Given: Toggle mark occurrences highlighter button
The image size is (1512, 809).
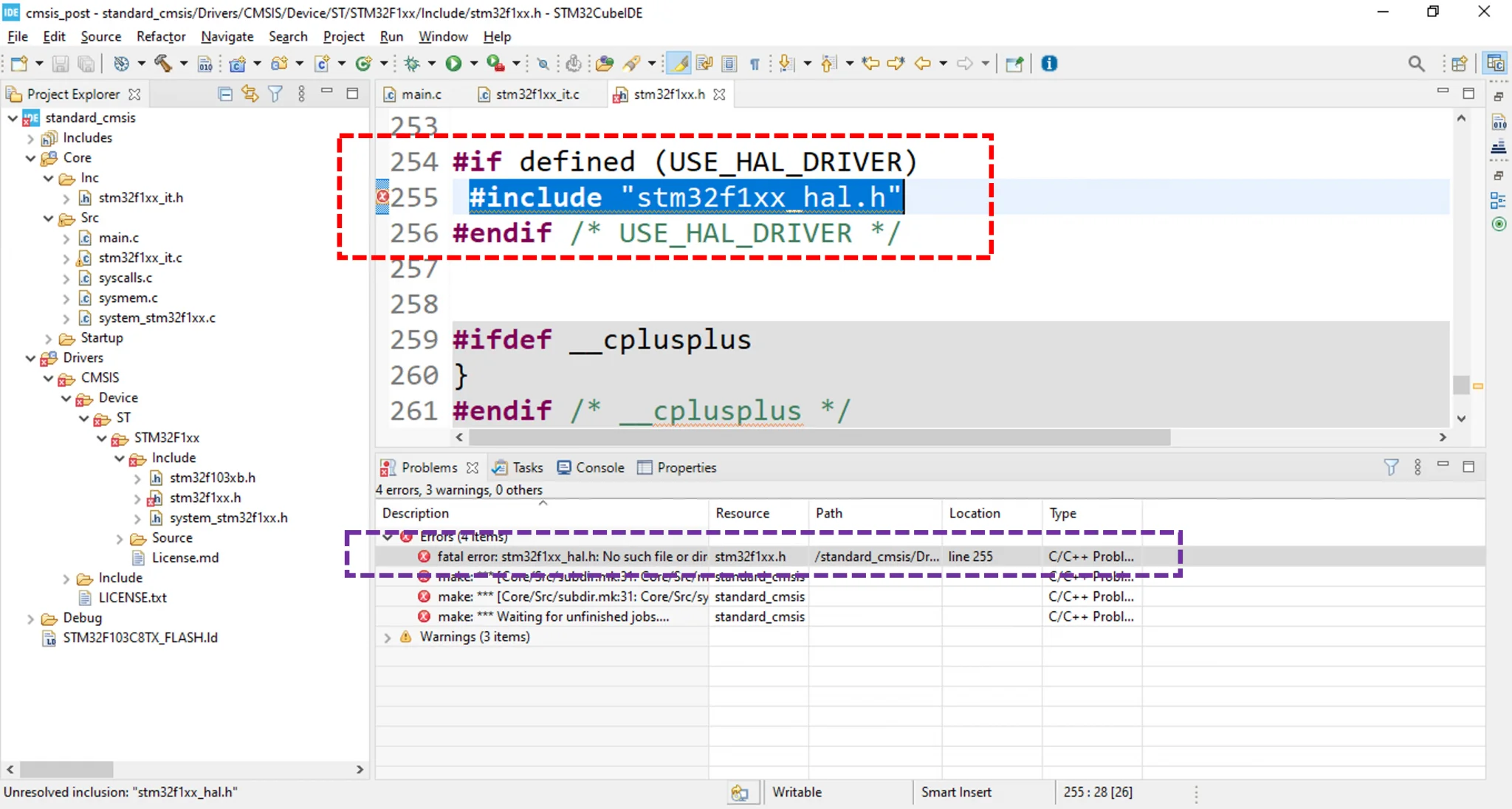Looking at the screenshot, I should (678, 63).
